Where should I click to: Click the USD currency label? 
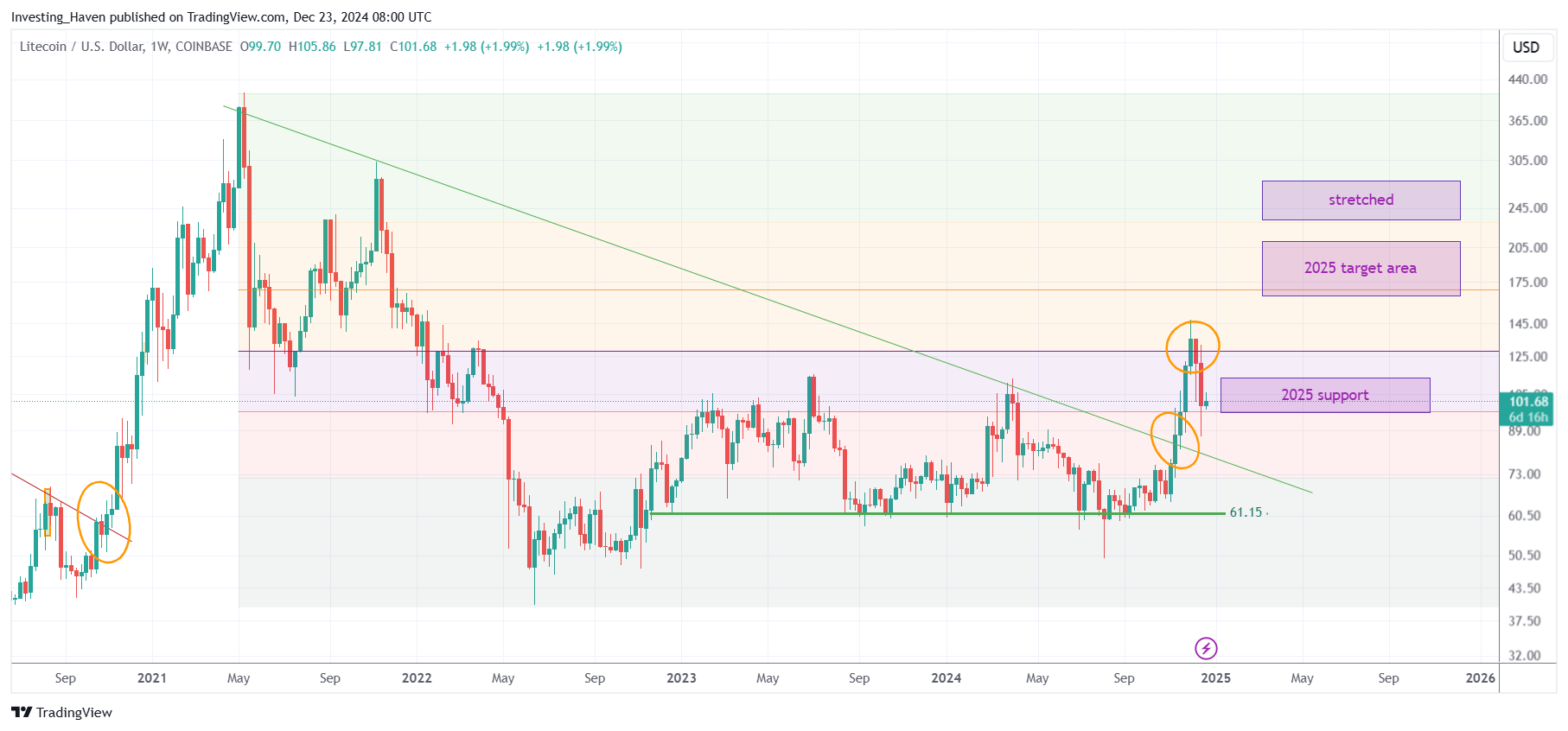[x=1526, y=48]
